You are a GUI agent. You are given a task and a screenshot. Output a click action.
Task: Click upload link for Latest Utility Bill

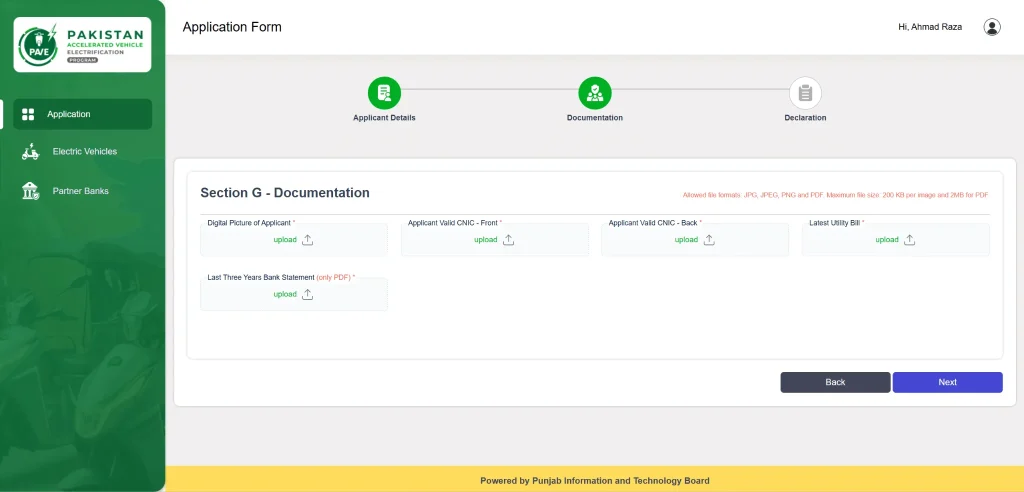click(887, 240)
